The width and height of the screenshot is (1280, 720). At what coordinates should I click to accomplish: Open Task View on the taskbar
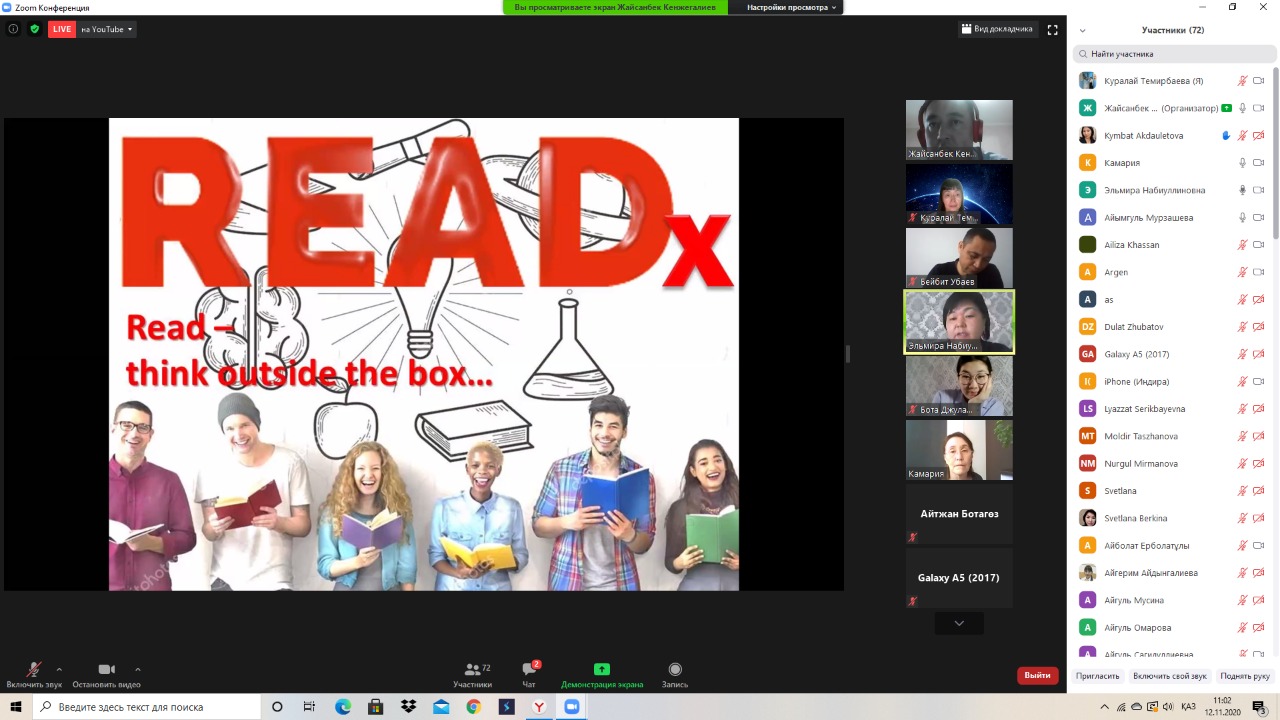[310, 707]
